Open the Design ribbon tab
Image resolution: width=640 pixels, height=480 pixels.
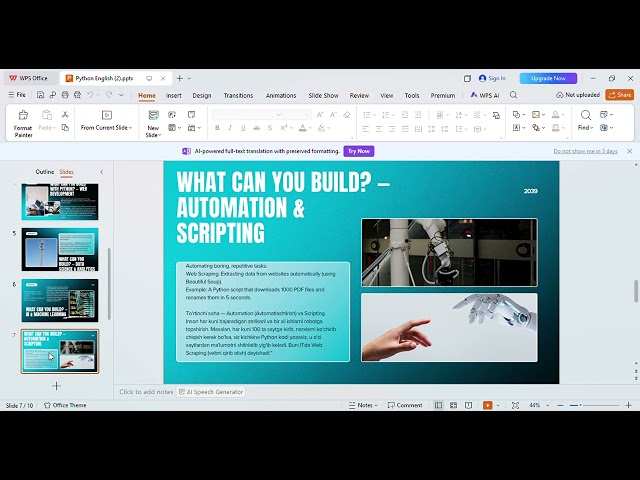(x=202, y=96)
